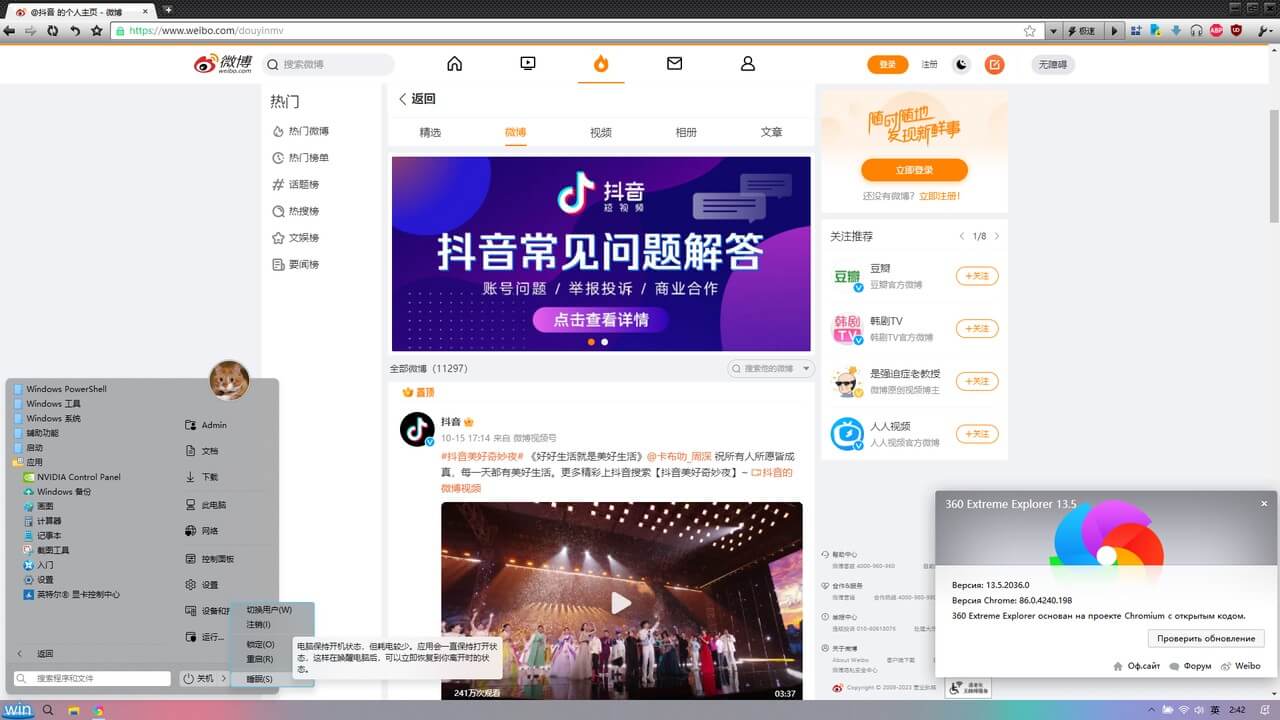Open the messages envelope icon
Viewport: 1280px width, 720px height.
674,63
